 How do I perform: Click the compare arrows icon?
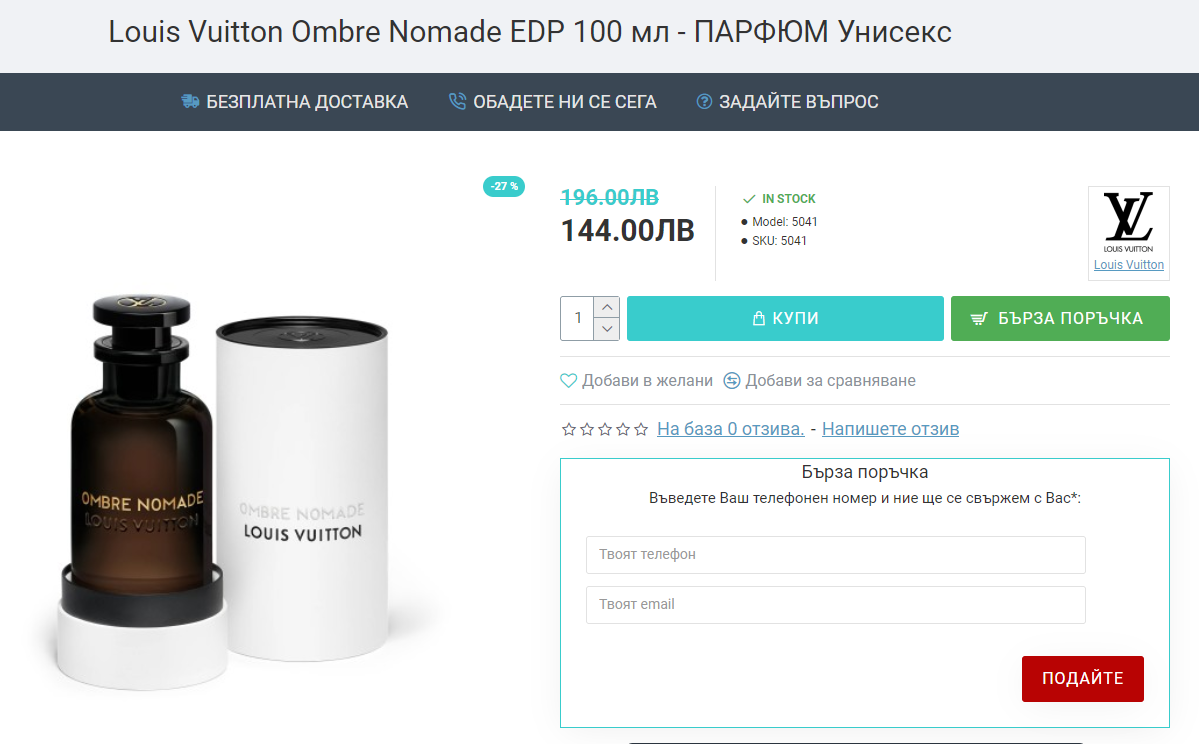point(732,380)
